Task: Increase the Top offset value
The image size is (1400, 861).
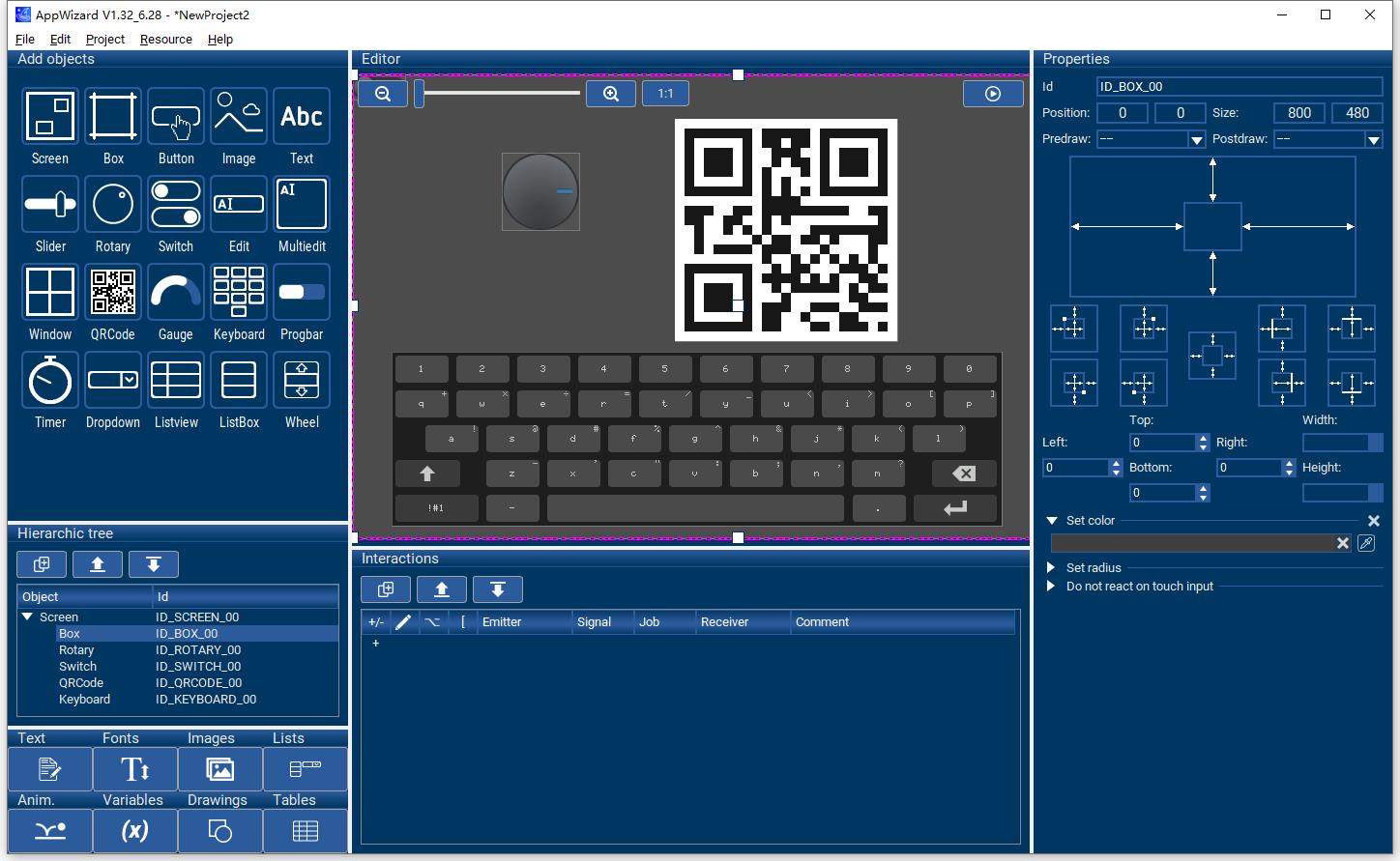Action: coord(1204,439)
